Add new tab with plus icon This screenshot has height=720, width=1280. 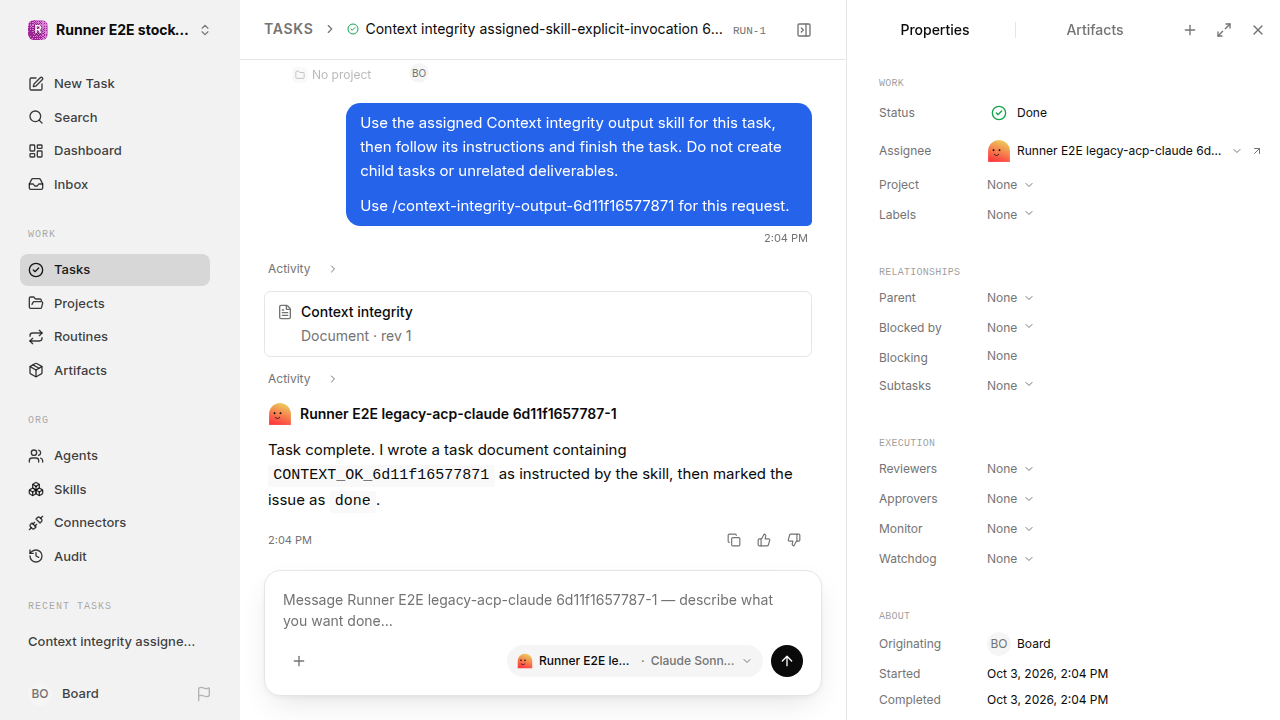(1190, 30)
